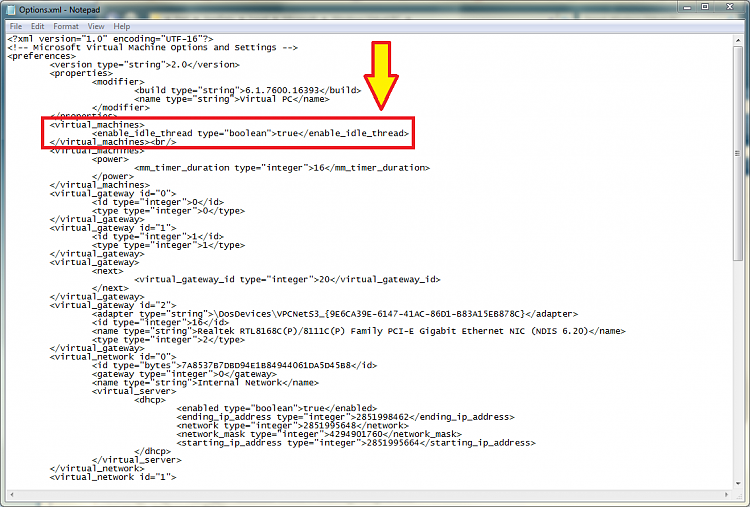The width and height of the screenshot is (750, 507).
Task: Click the closing </dhcp> tag
Action: click(153, 452)
